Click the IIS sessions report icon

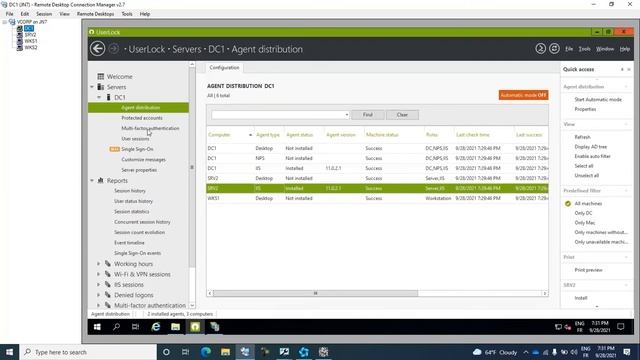click(108, 284)
